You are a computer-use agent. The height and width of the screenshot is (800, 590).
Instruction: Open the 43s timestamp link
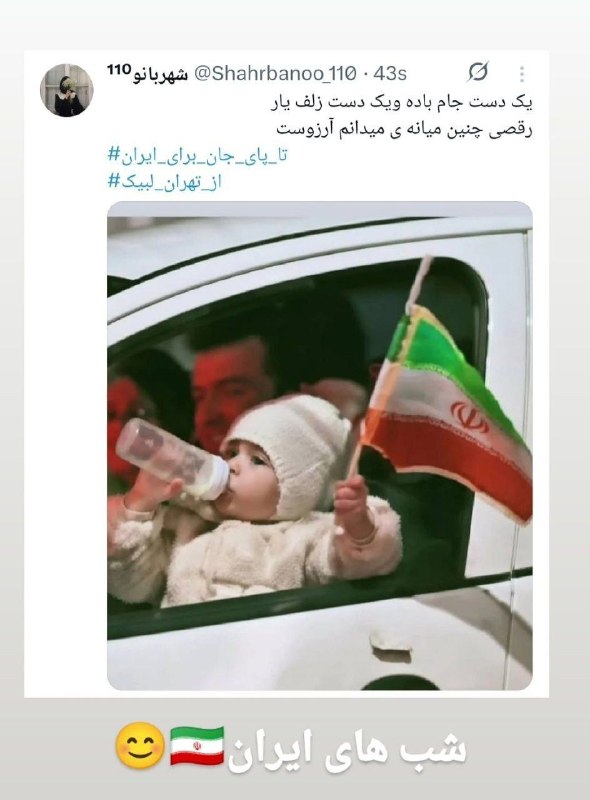click(390, 74)
